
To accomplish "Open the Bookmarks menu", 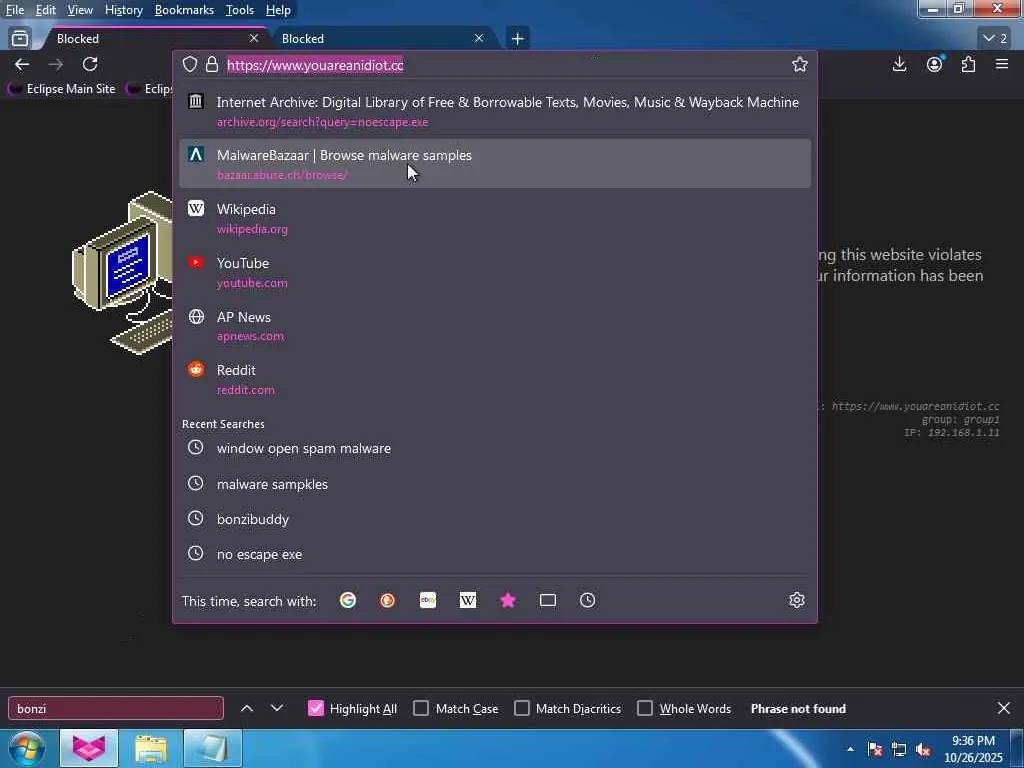I will tap(184, 10).
